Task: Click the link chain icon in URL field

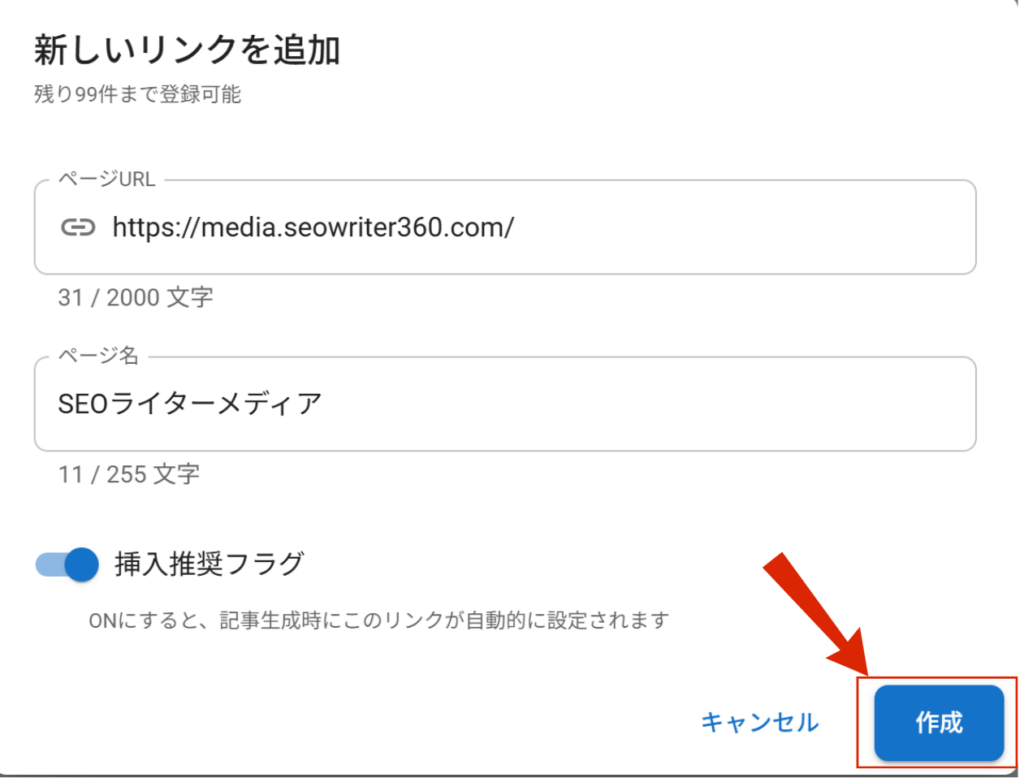Action: 78,227
